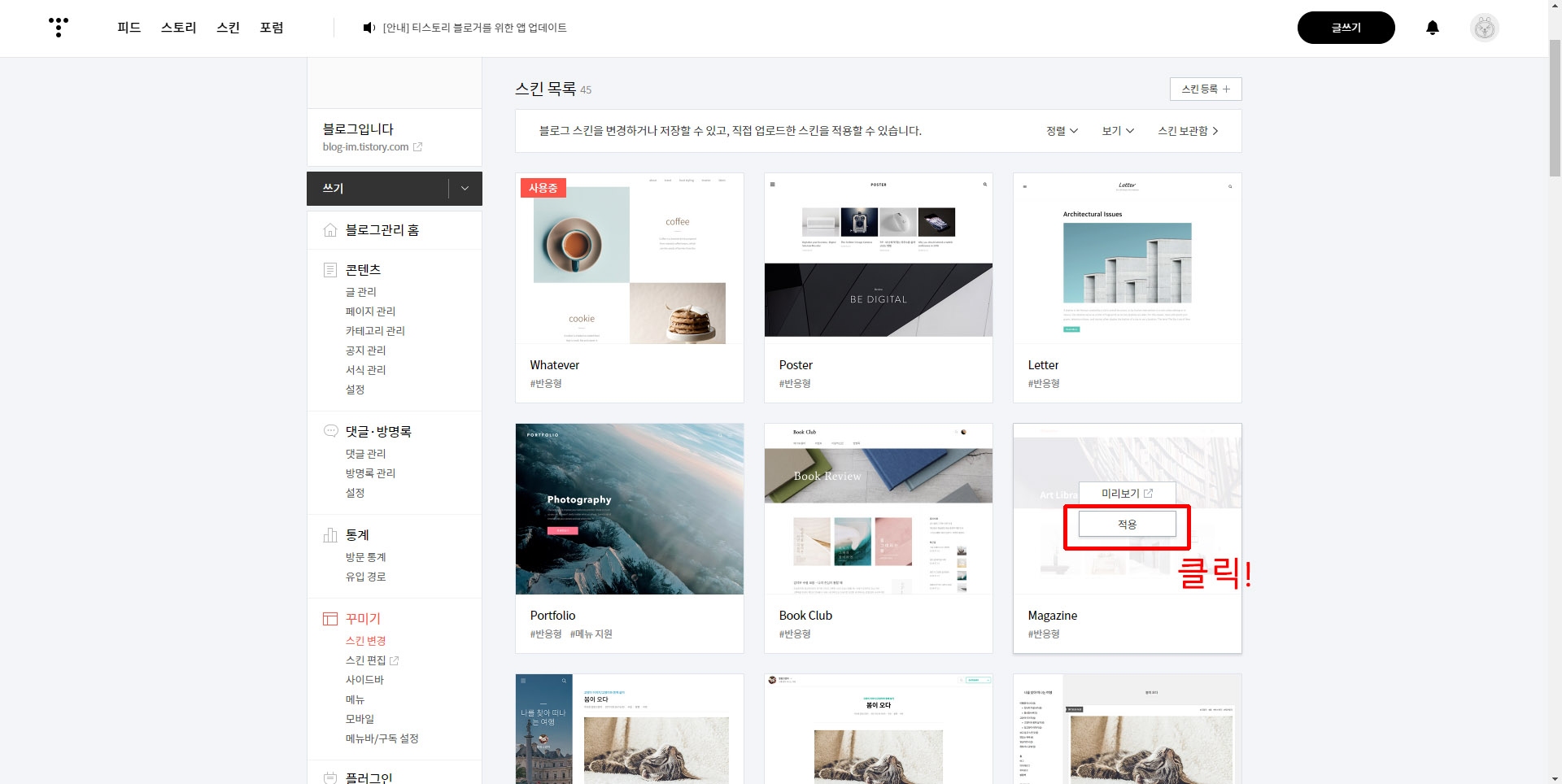Image resolution: width=1562 pixels, height=784 pixels.
Task: Click 스킨 편집 external link icon
Action: [x=395, y=660]
